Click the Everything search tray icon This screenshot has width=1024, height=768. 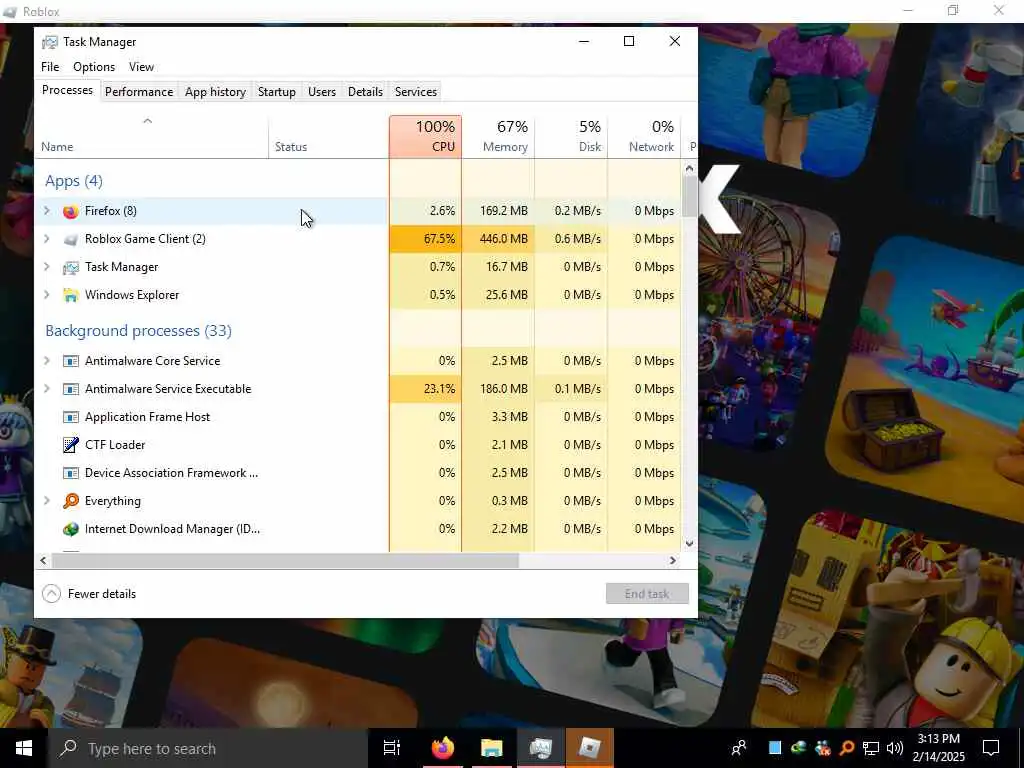click(846, 748)
